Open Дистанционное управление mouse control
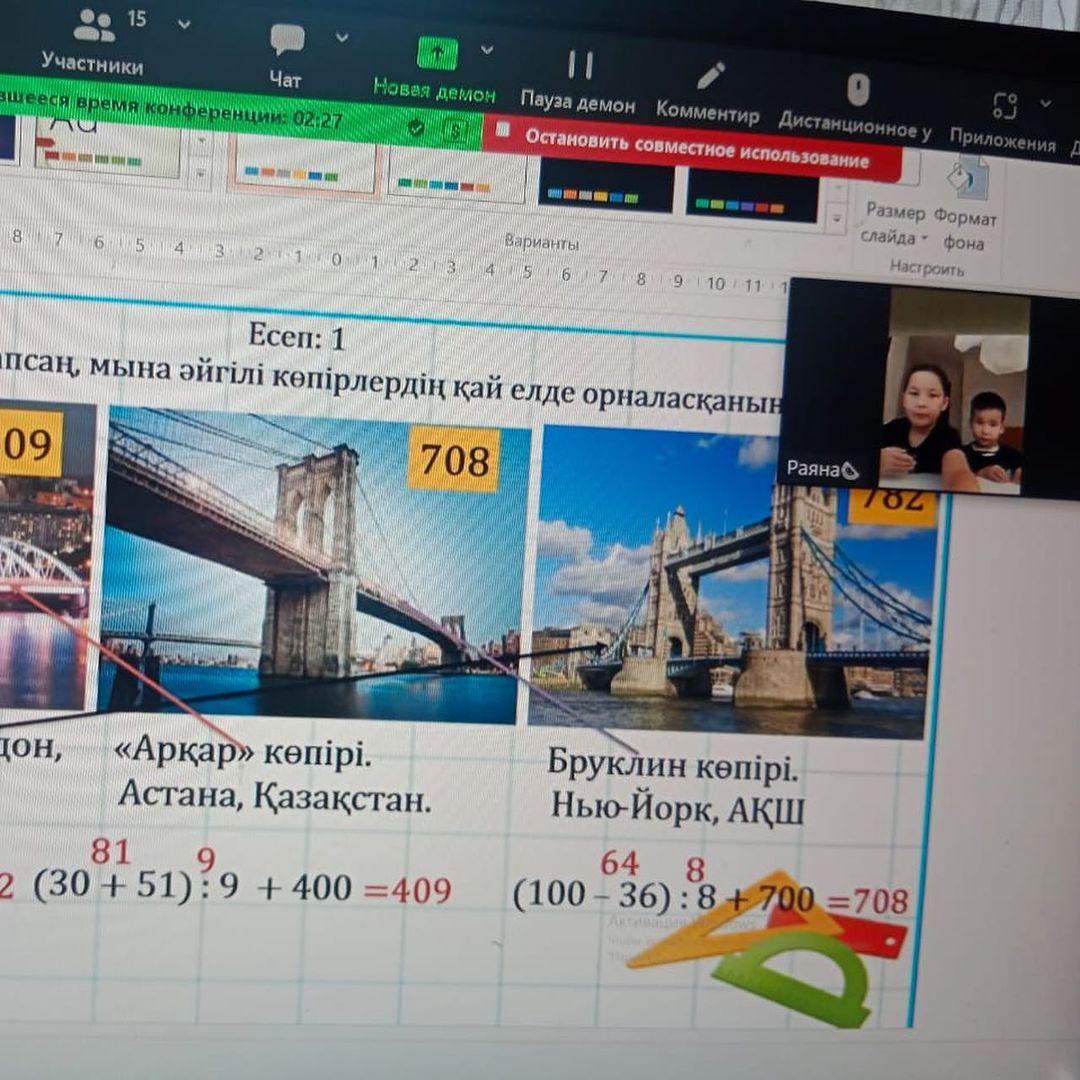The width and height of the screenshot is (1080, 1080). pyautogui.click(x=855, y=108)
